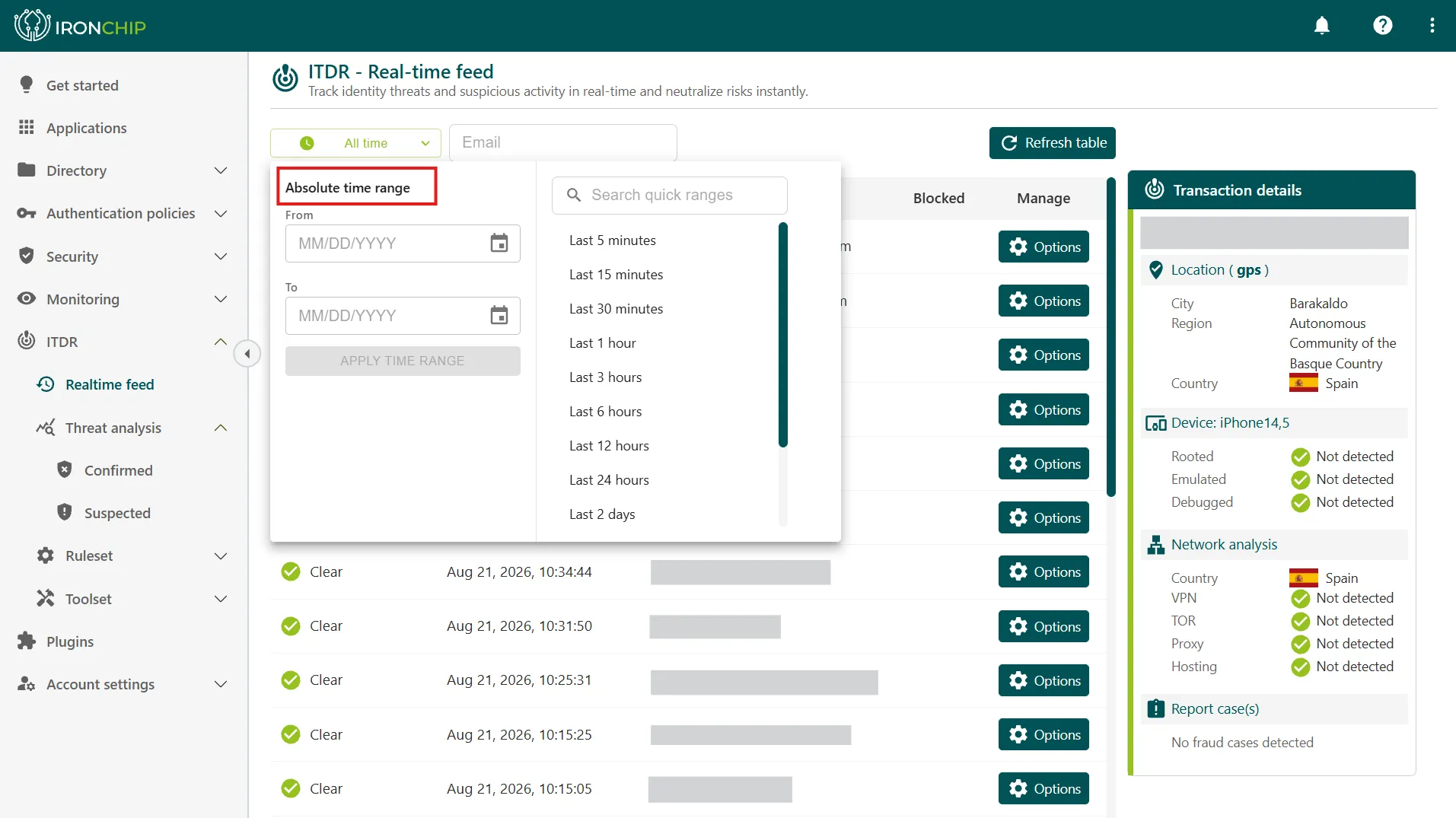Select Last 2 days quick range
The width and height of the screenshot is (1456, 818).
tap(602, 514)
